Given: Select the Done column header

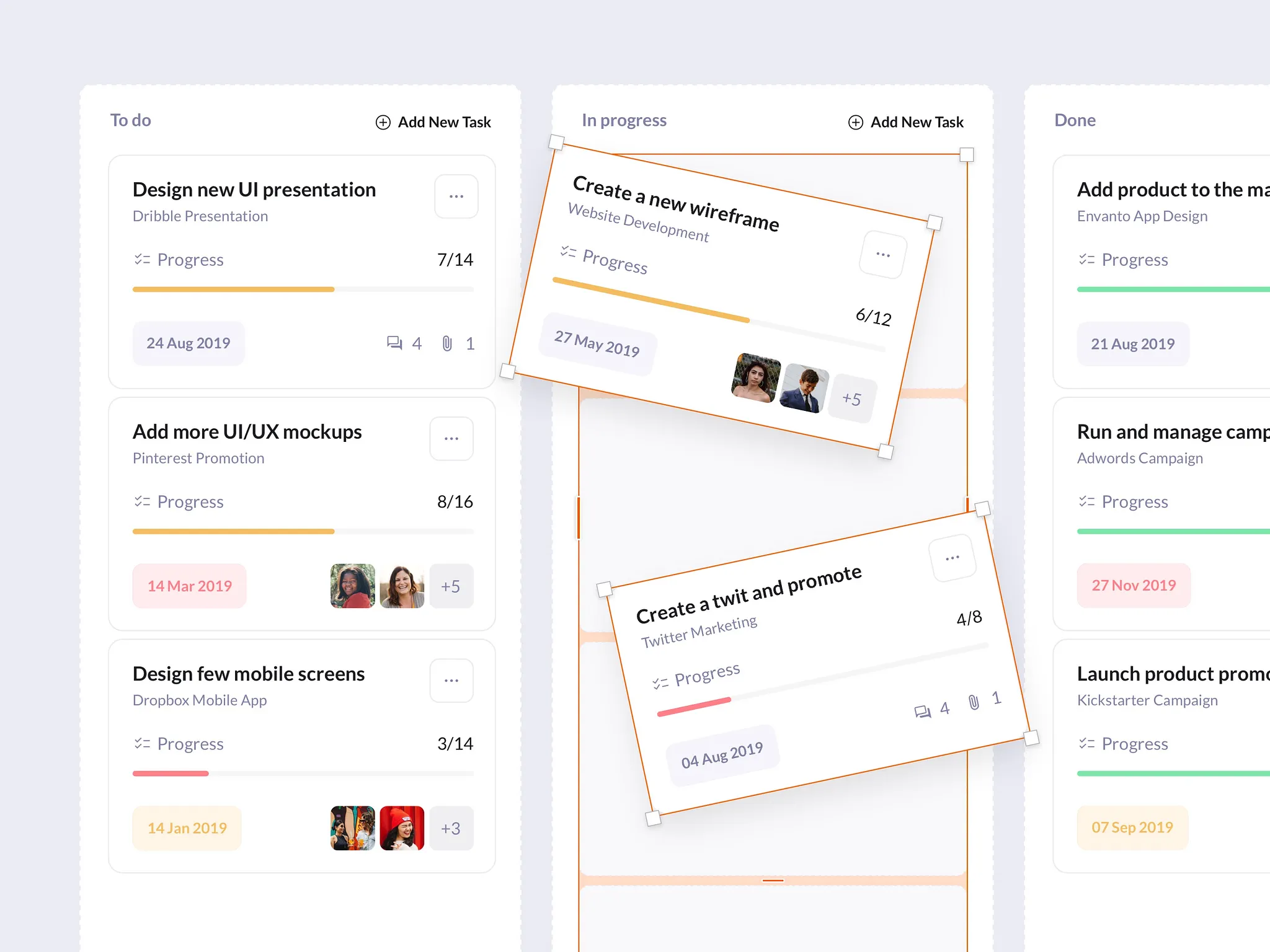Looking at the screenshot, I should pos(1075,120).
